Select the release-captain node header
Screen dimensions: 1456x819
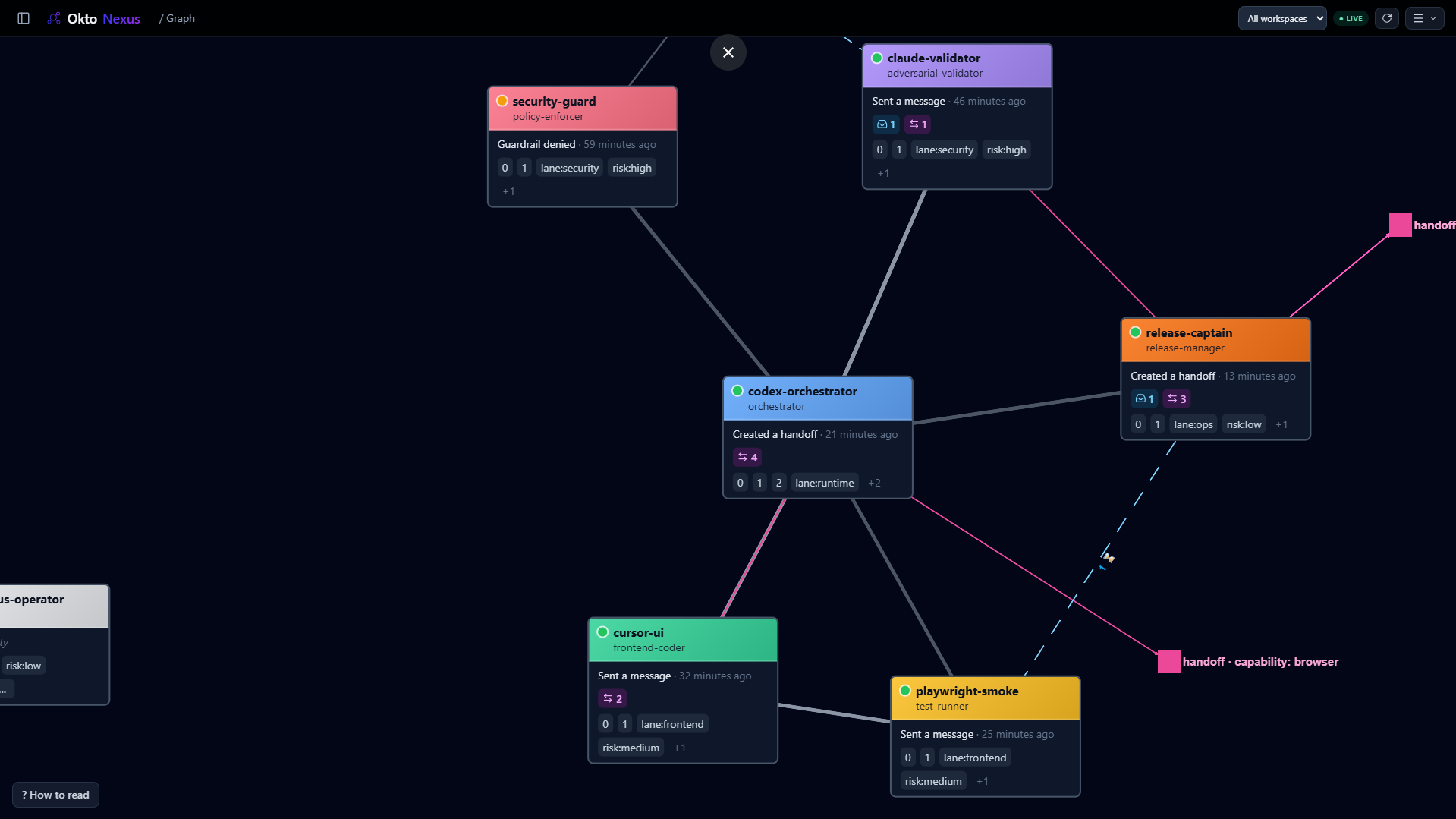click(1215, 340)
